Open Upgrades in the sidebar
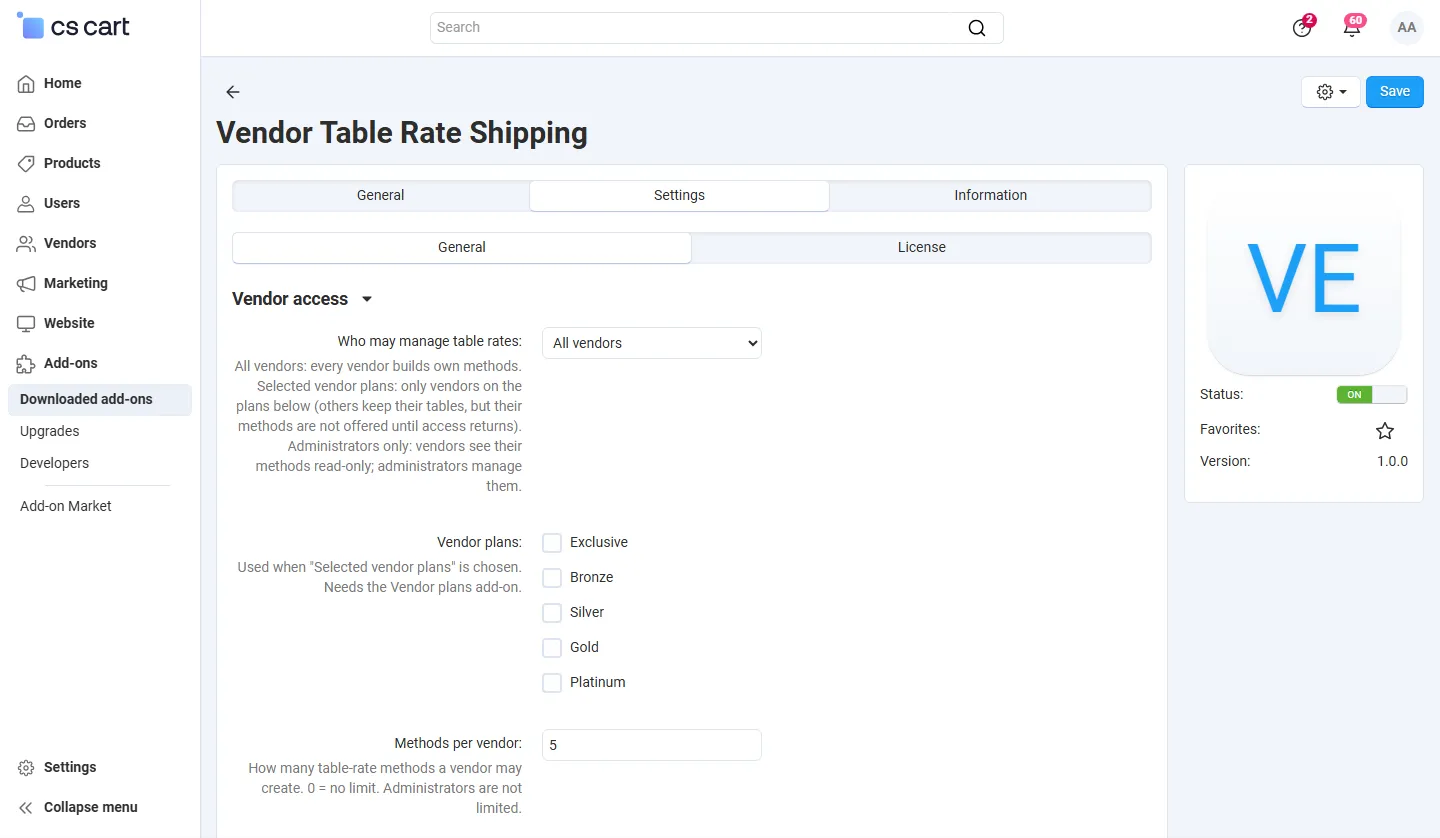Screen dimensions: 1440x838 coord(50,432)
